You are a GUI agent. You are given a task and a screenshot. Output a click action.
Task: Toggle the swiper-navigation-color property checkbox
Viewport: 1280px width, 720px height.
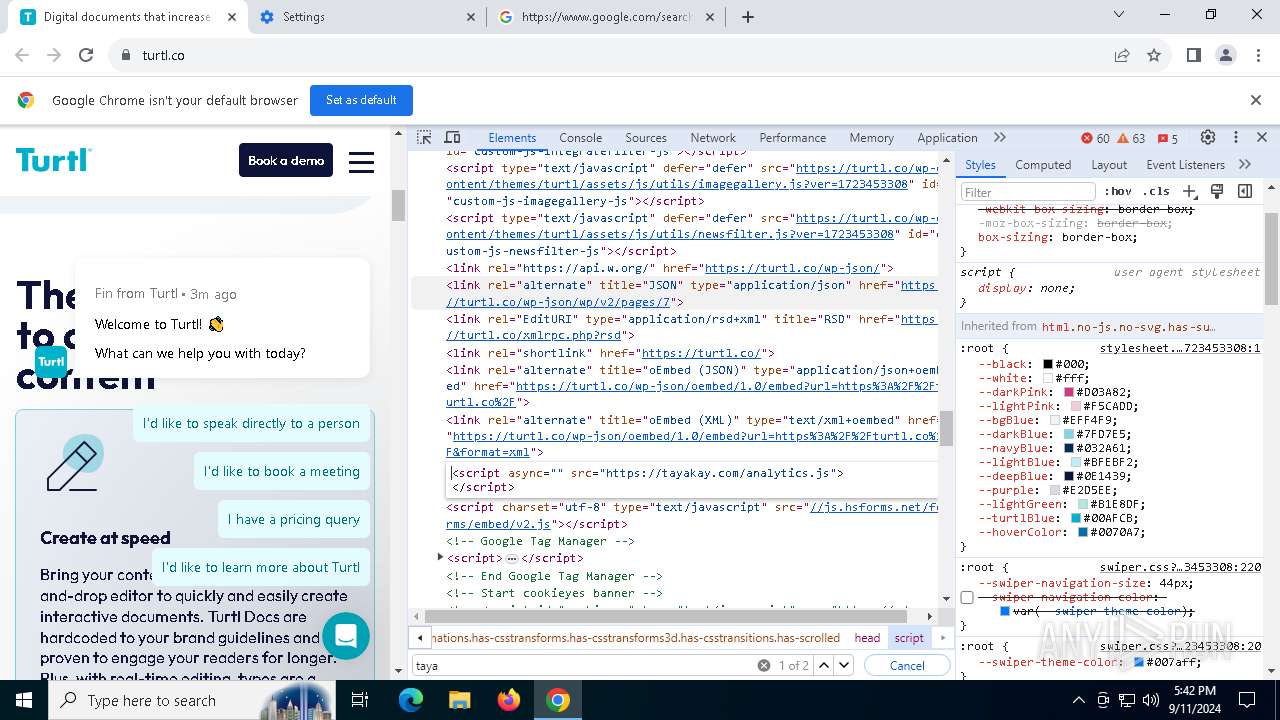(967, 598)
